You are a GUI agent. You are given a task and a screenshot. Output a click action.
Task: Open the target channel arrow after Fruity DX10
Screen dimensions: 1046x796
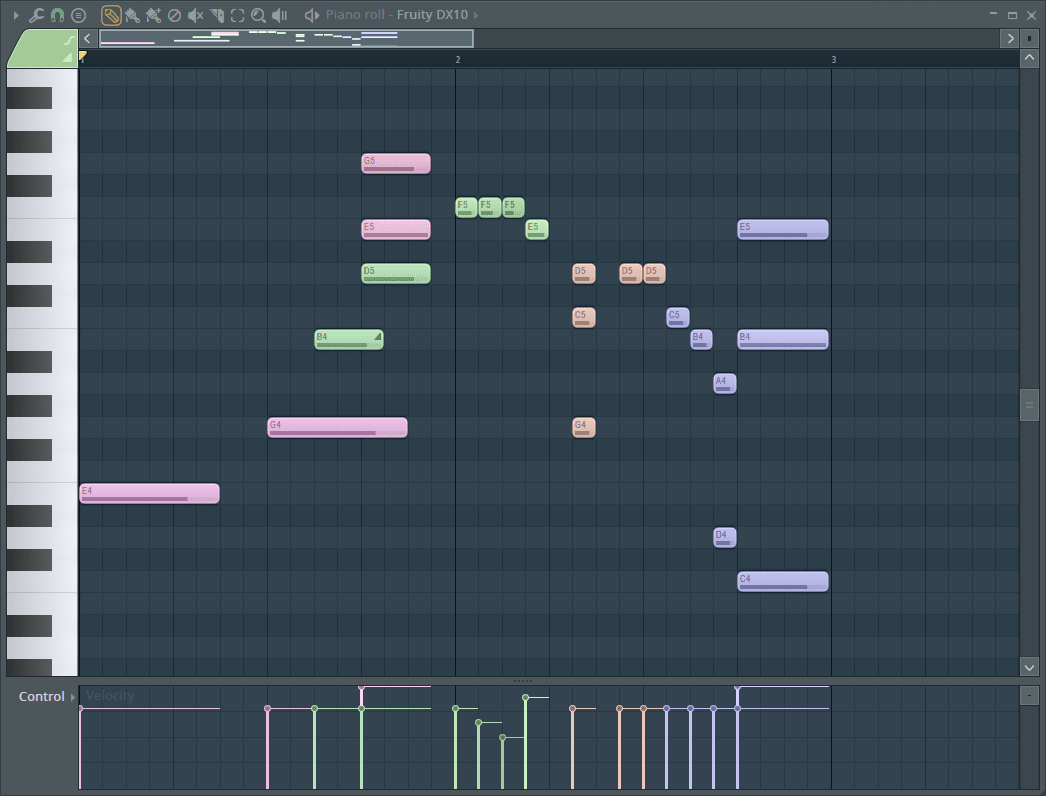point(475,15)
